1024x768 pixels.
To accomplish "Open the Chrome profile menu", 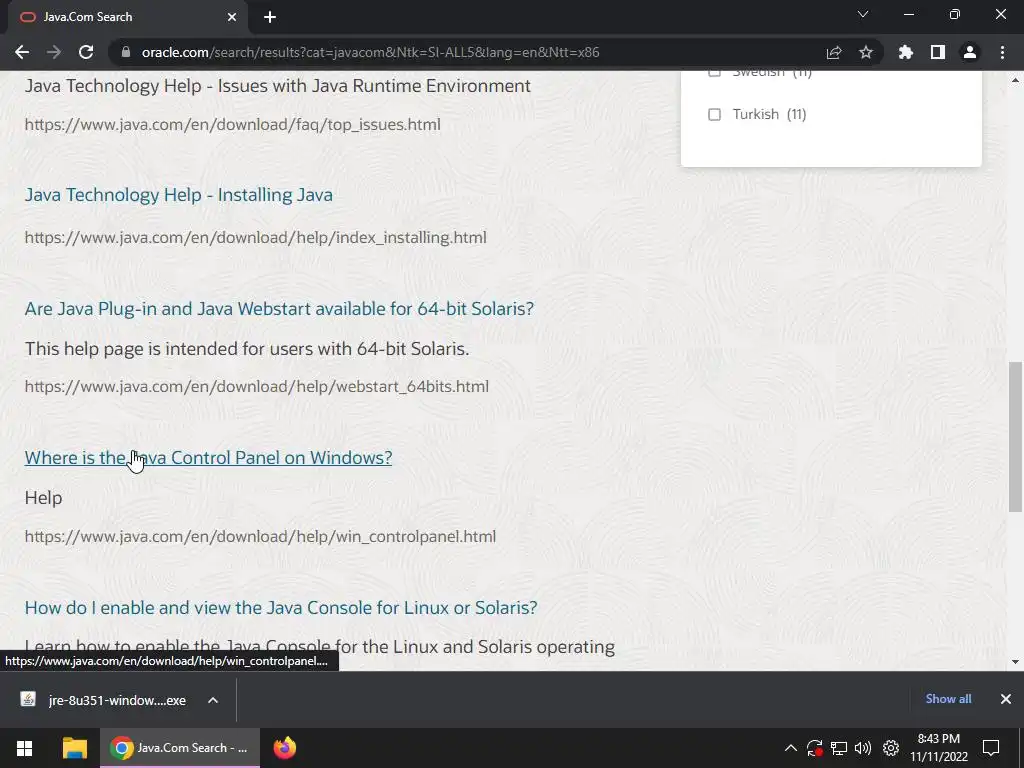I will (x=970, y=52).
